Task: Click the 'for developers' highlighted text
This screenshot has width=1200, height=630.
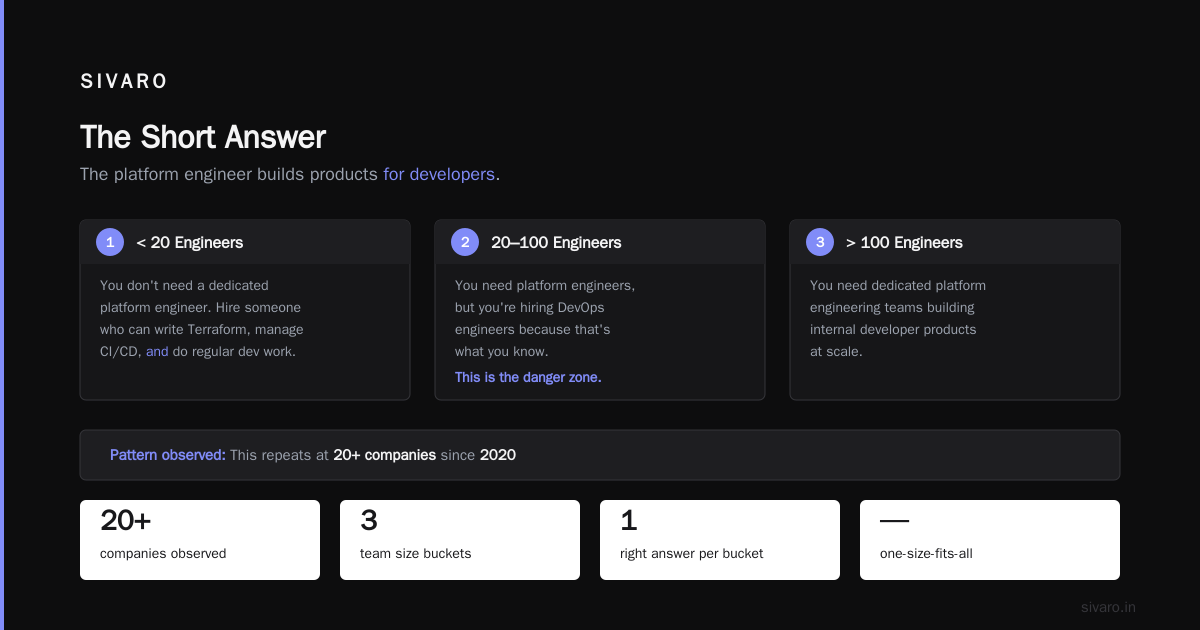Action: point(439,174)
